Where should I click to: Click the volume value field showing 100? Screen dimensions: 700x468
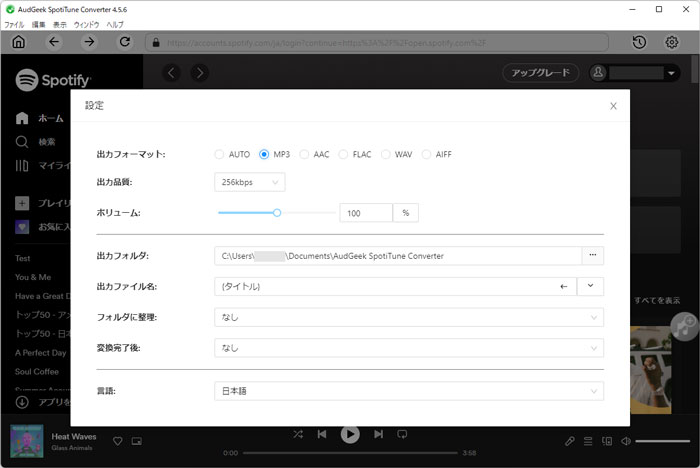(x=366, y=213)
